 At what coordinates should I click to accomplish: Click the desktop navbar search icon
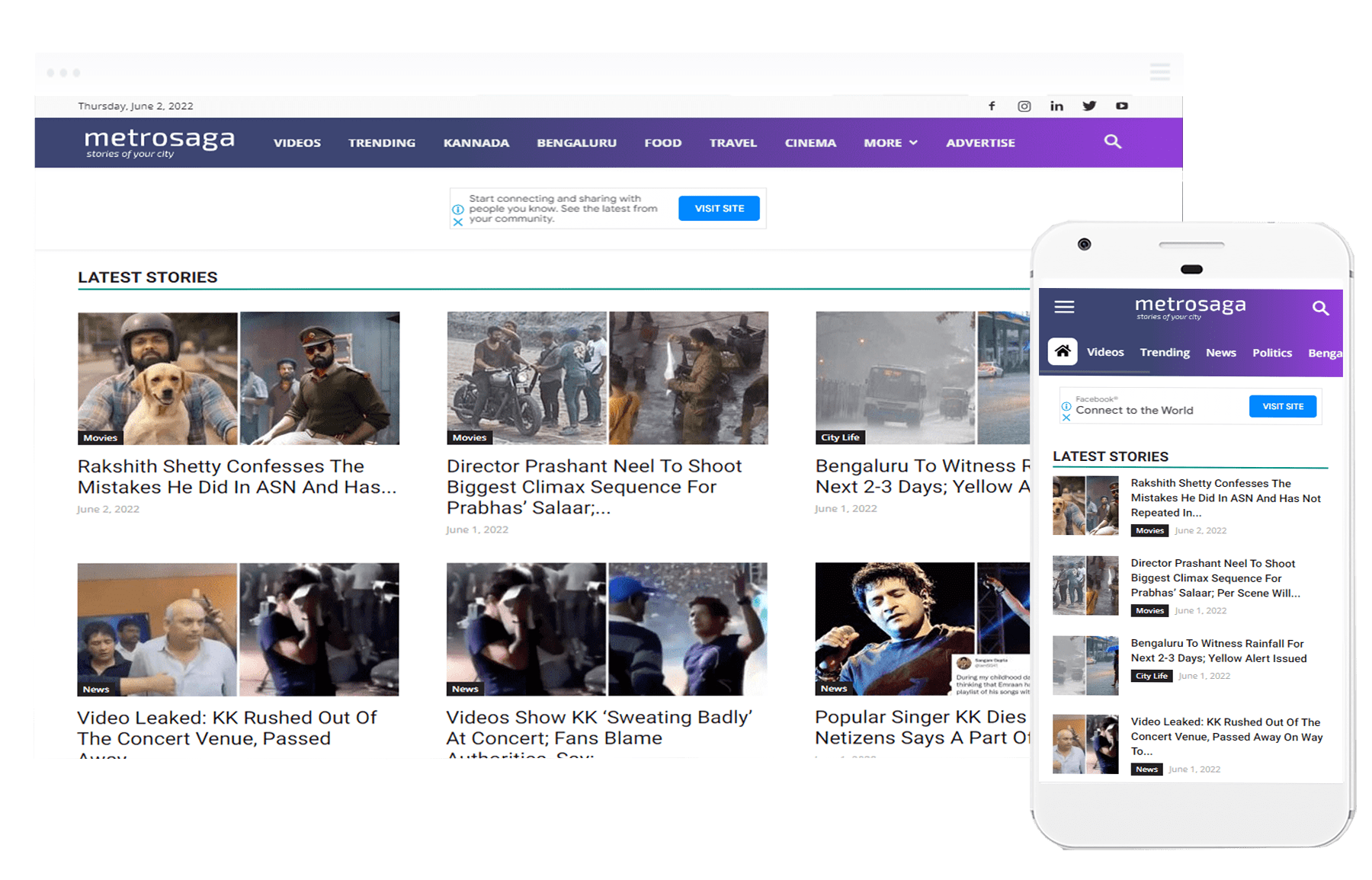point(1113,142)
